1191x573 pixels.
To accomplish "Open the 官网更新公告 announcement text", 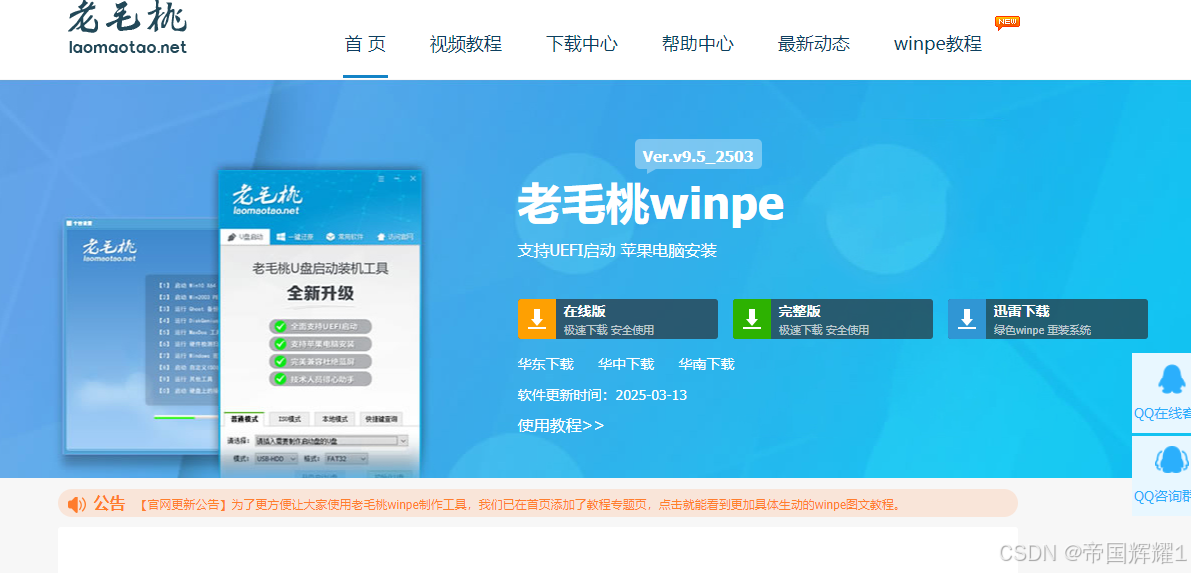I will tap(520, 505).
